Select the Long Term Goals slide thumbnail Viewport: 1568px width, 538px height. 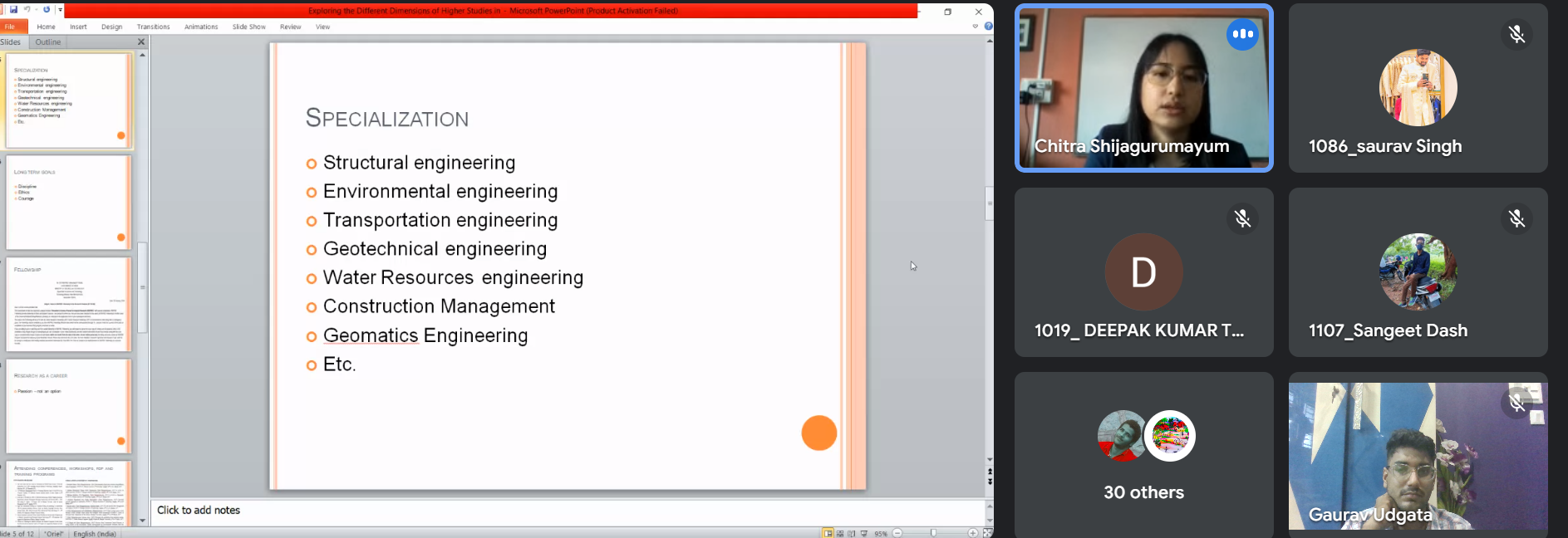coord(69,203)
